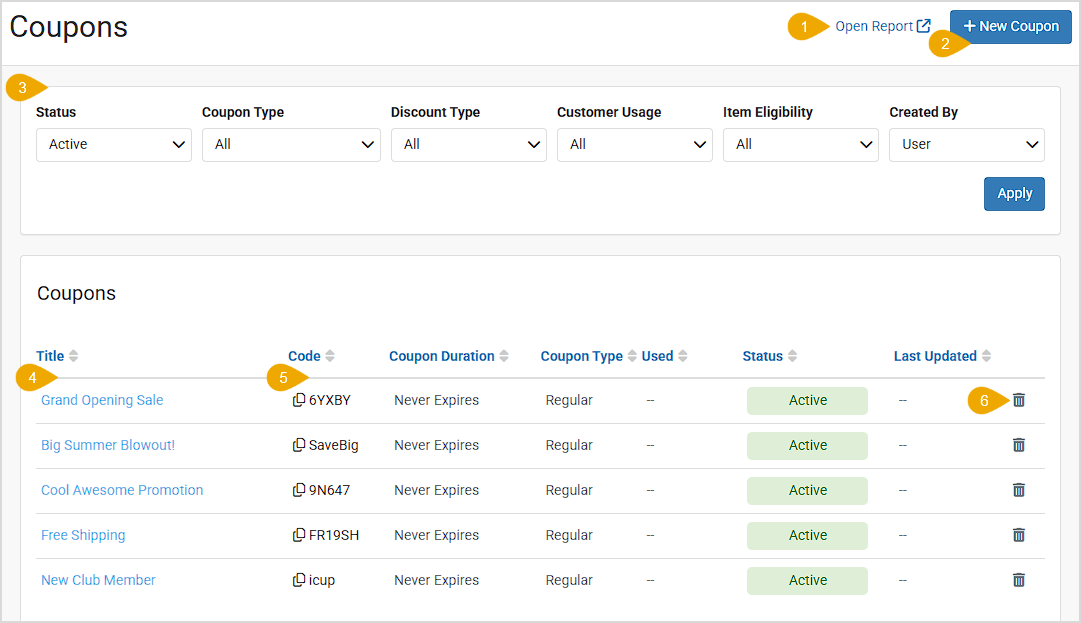Image resolution: width=1081 pixels, height=623 pixels.
Task: Expand the Created By dropdown
Action: click(966, 145)
